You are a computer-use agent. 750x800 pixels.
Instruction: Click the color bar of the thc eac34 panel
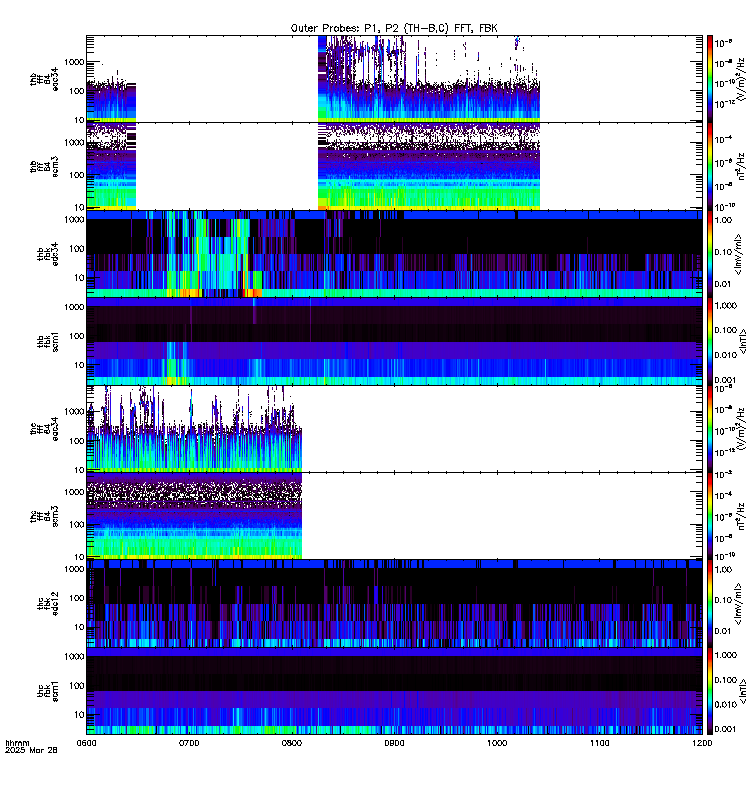coord(710,429)
